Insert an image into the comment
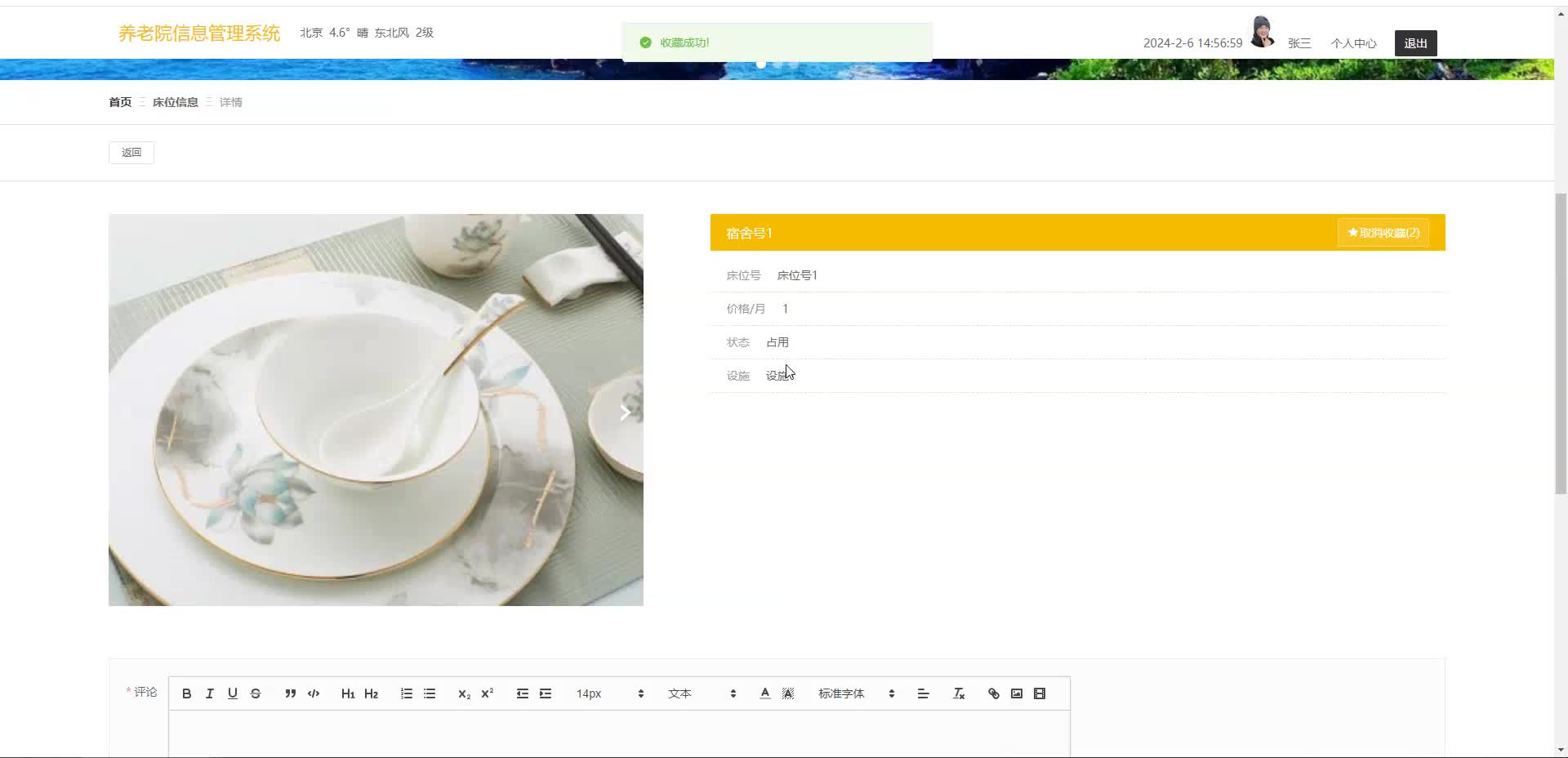1568x758 pixels. pyautogui.click(x=1016, y=693)
